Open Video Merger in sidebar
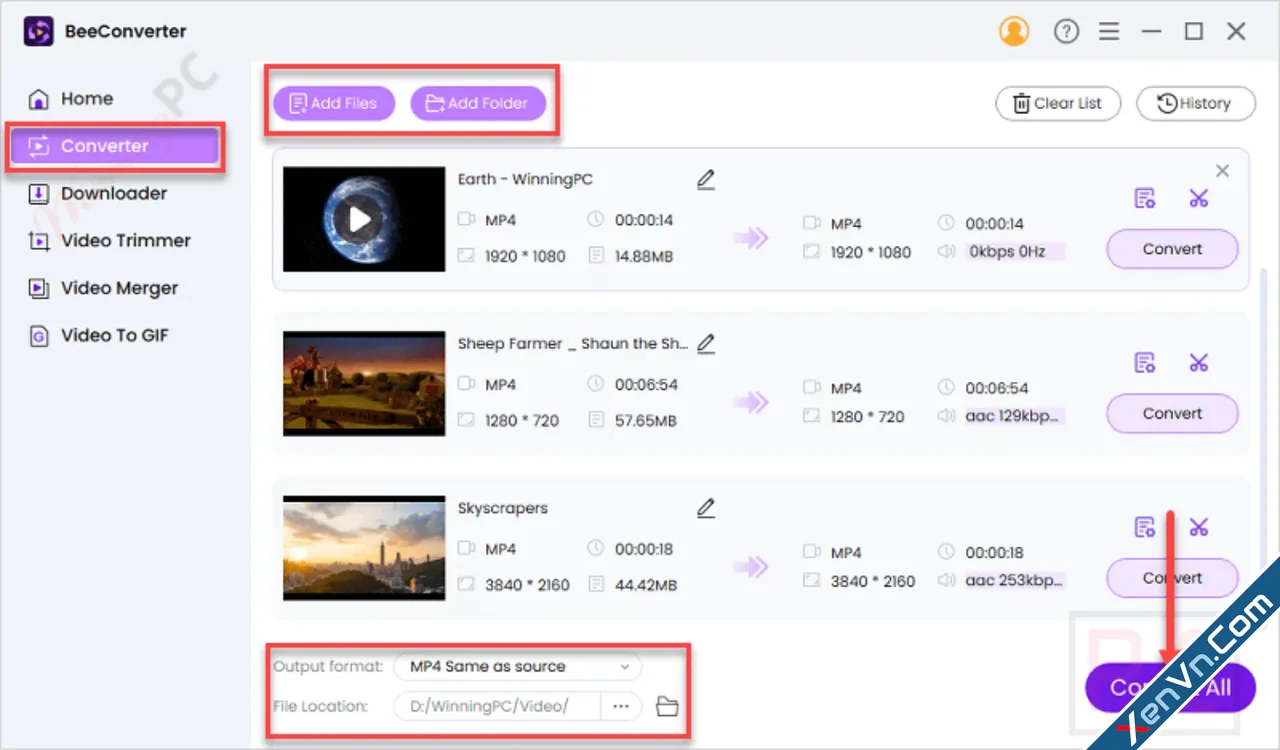Image resolution: width=1280 pixels, height=750 pixels. coord(103,288)
